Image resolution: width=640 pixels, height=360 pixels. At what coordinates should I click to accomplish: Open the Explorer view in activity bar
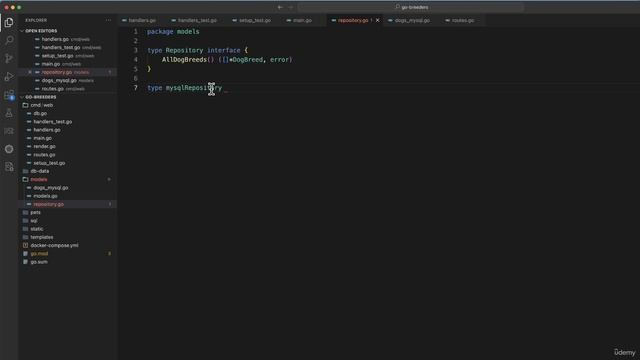(x=9, y=22)
